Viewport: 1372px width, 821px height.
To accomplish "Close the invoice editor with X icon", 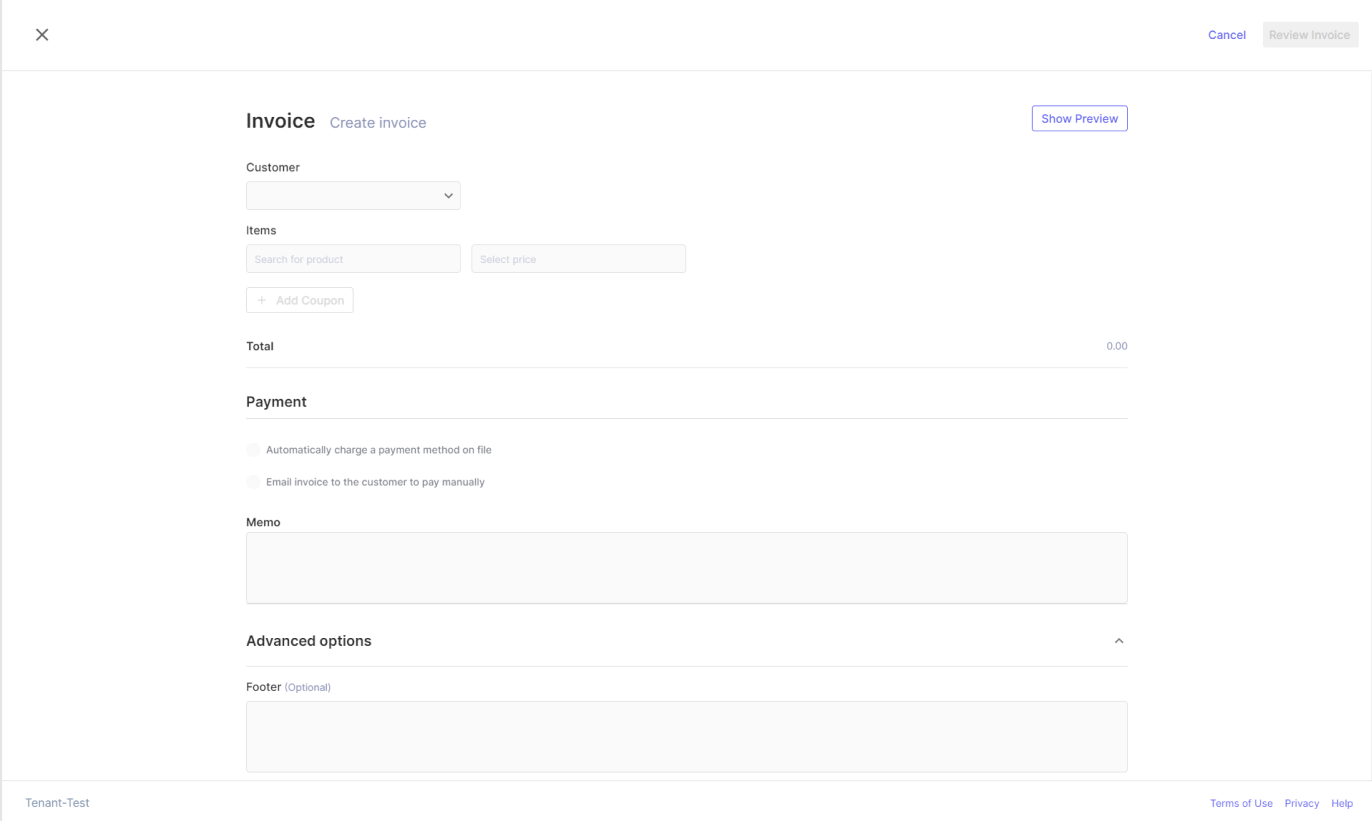I will click(42, 35).
